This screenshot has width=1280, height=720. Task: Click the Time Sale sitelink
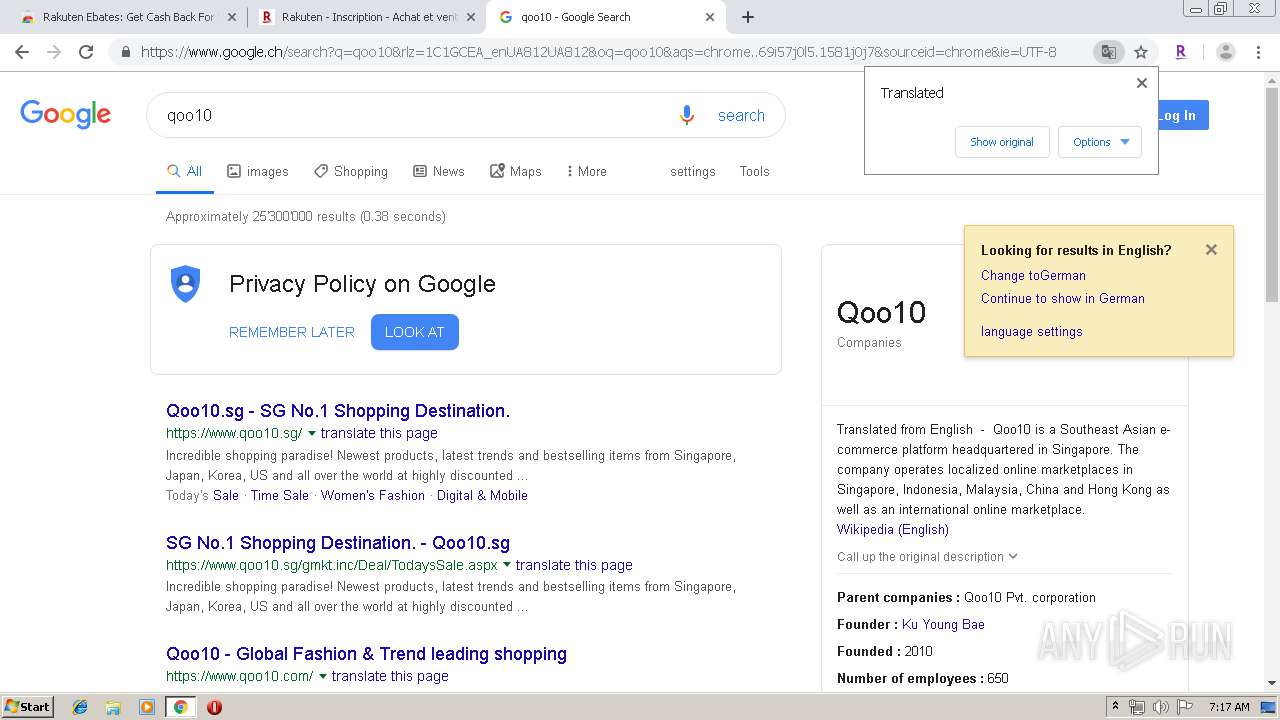280,495
